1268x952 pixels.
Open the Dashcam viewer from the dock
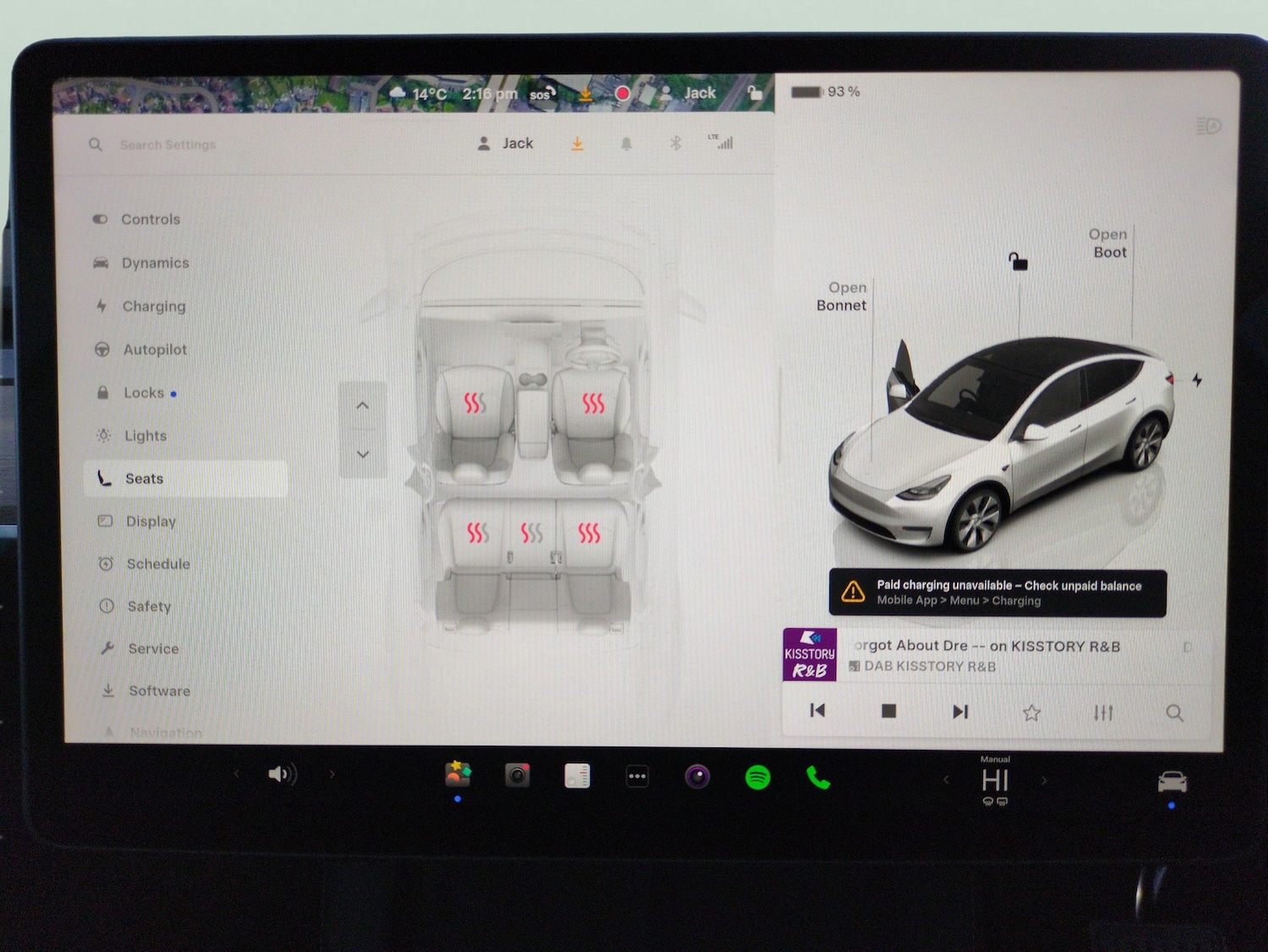click(x=516, y=774)
